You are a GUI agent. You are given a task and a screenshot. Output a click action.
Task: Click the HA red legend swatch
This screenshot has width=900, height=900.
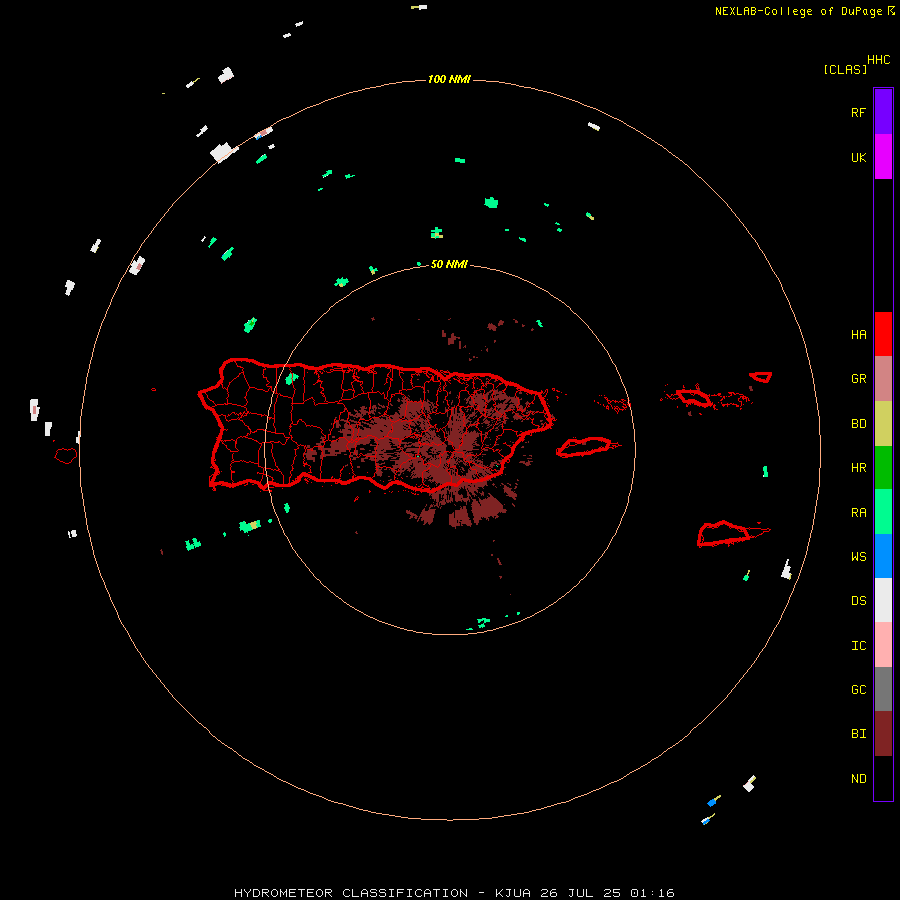pos(883,334)
